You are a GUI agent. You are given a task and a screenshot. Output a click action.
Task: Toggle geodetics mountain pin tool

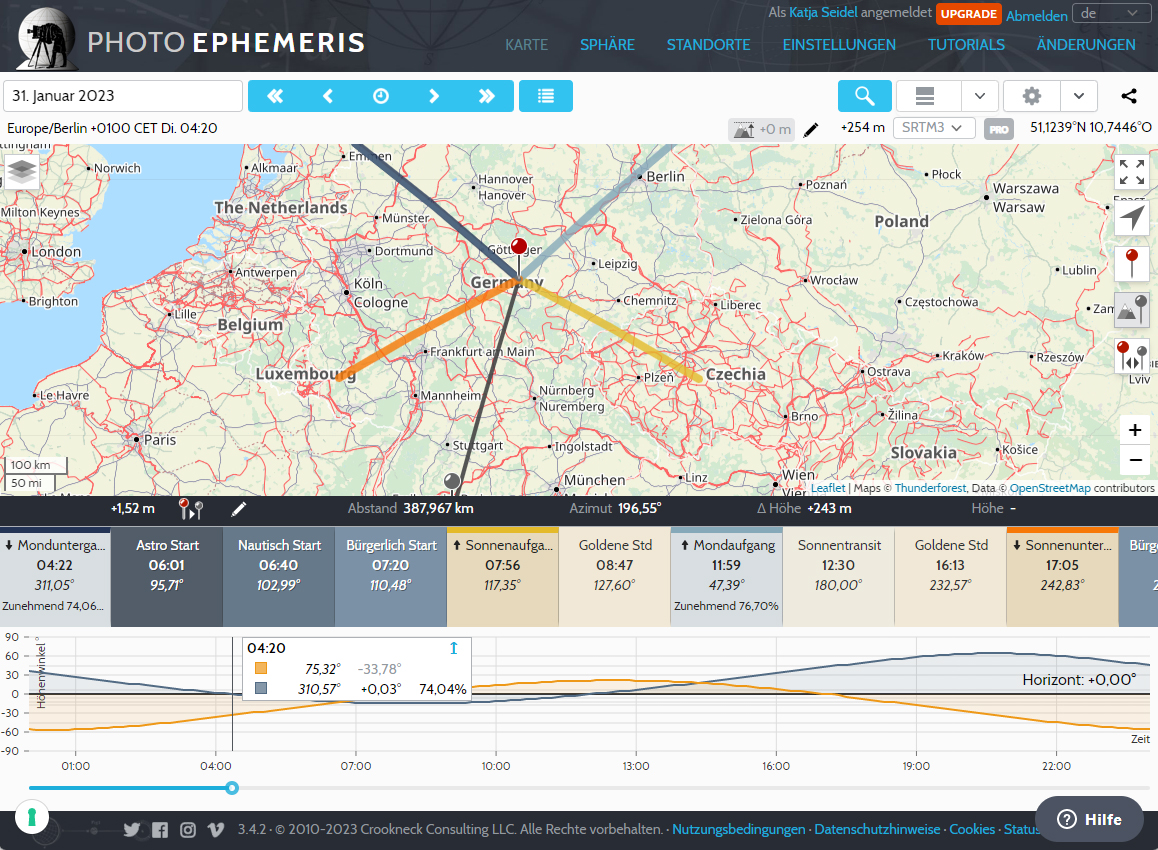pyautogui.click(x=1132, y=310)
